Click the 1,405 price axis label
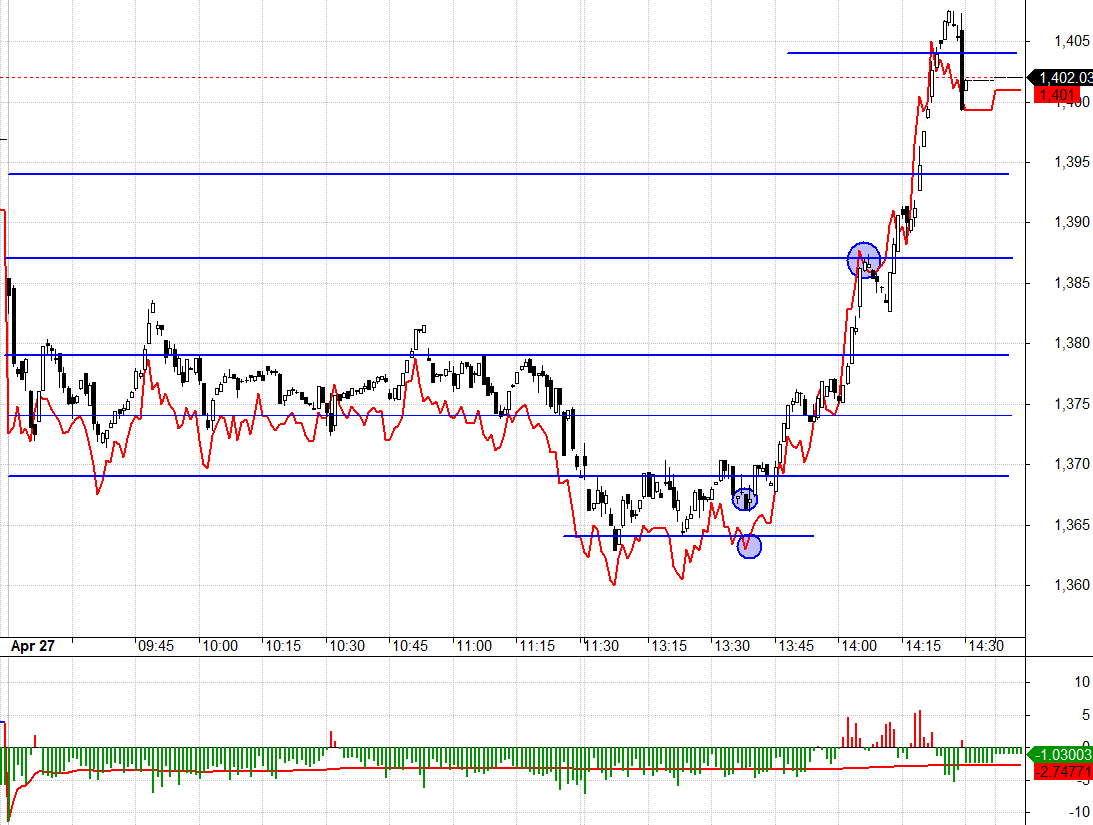The width and height of the screenshot is (1093, 825). click(x=1071, y=41)
